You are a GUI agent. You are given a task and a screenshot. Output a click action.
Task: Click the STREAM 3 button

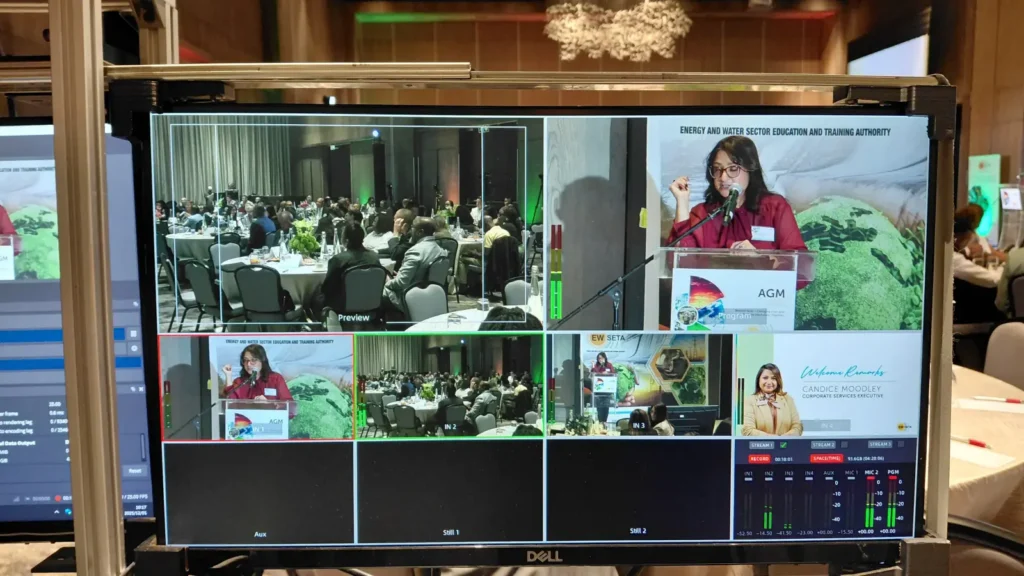pos(880,444)
